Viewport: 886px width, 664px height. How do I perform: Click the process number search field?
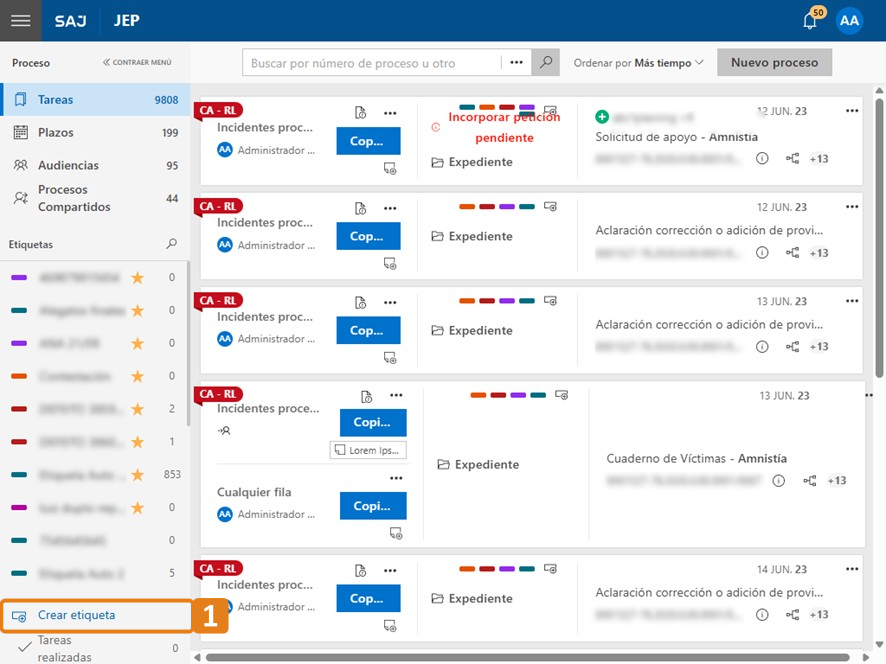click(370, 63)
